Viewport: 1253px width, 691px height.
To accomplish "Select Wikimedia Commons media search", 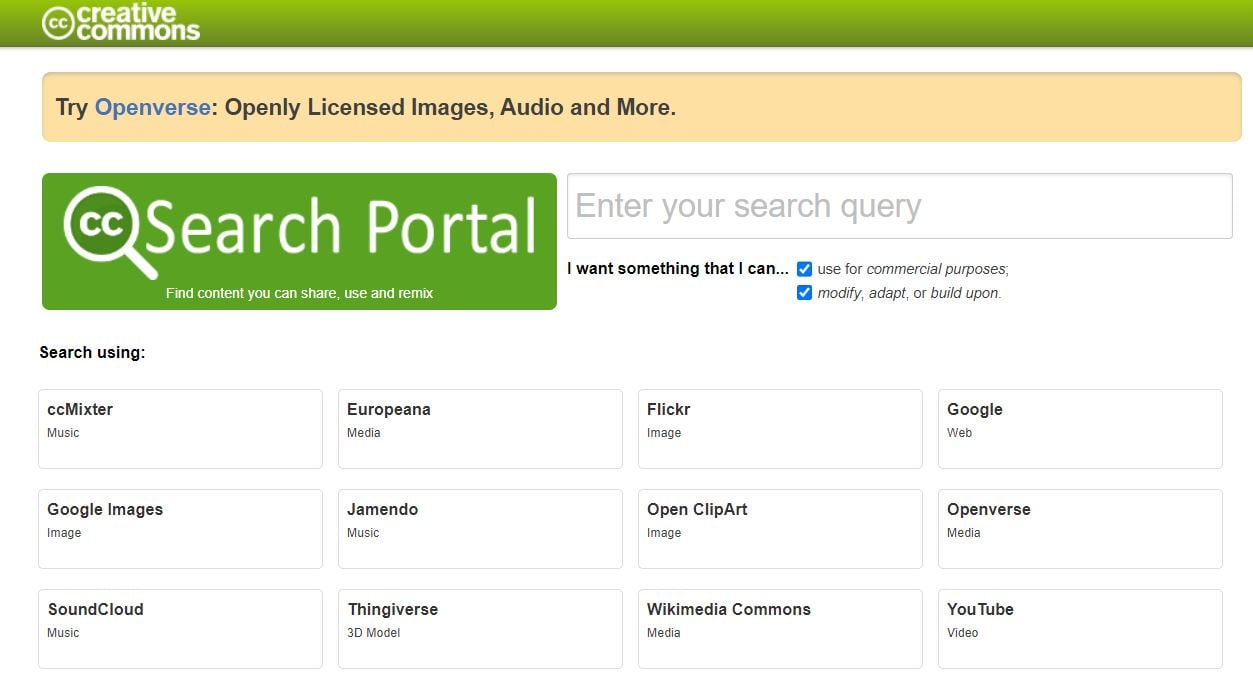I will click(780, 629).
